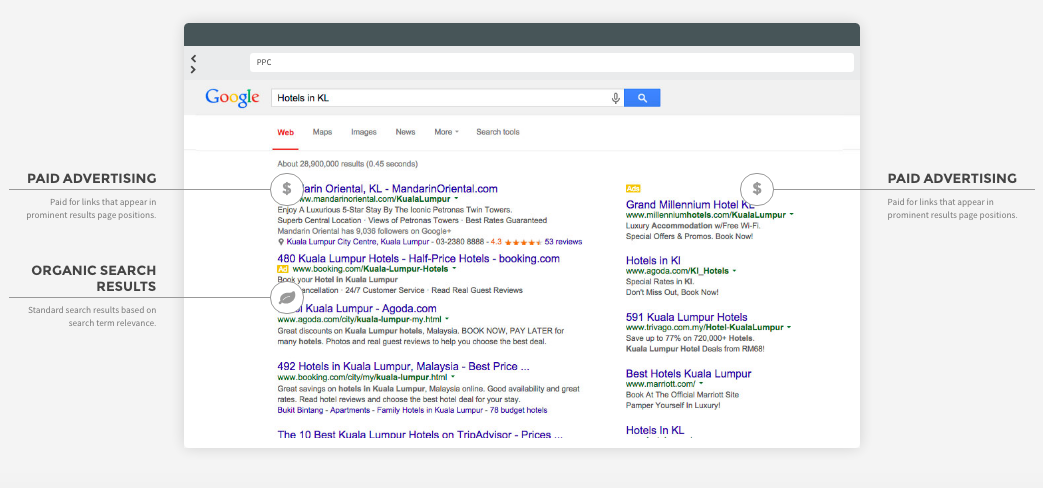Open the News tab

click(x=405, y=132)
